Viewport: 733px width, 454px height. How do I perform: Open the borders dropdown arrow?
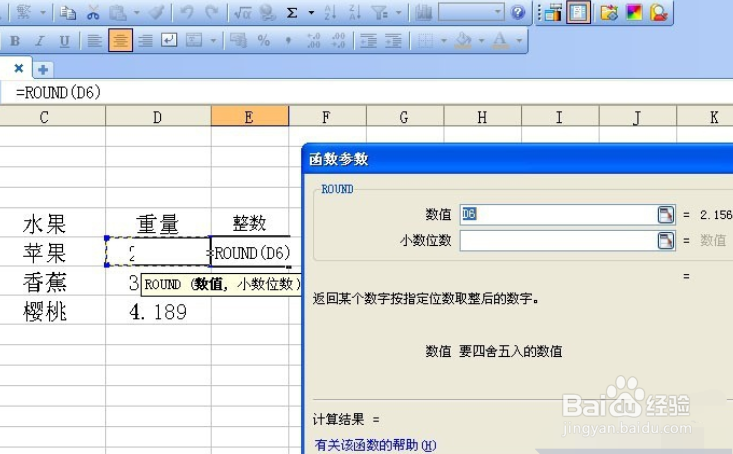pyautogui.click(x=444, y=41)
